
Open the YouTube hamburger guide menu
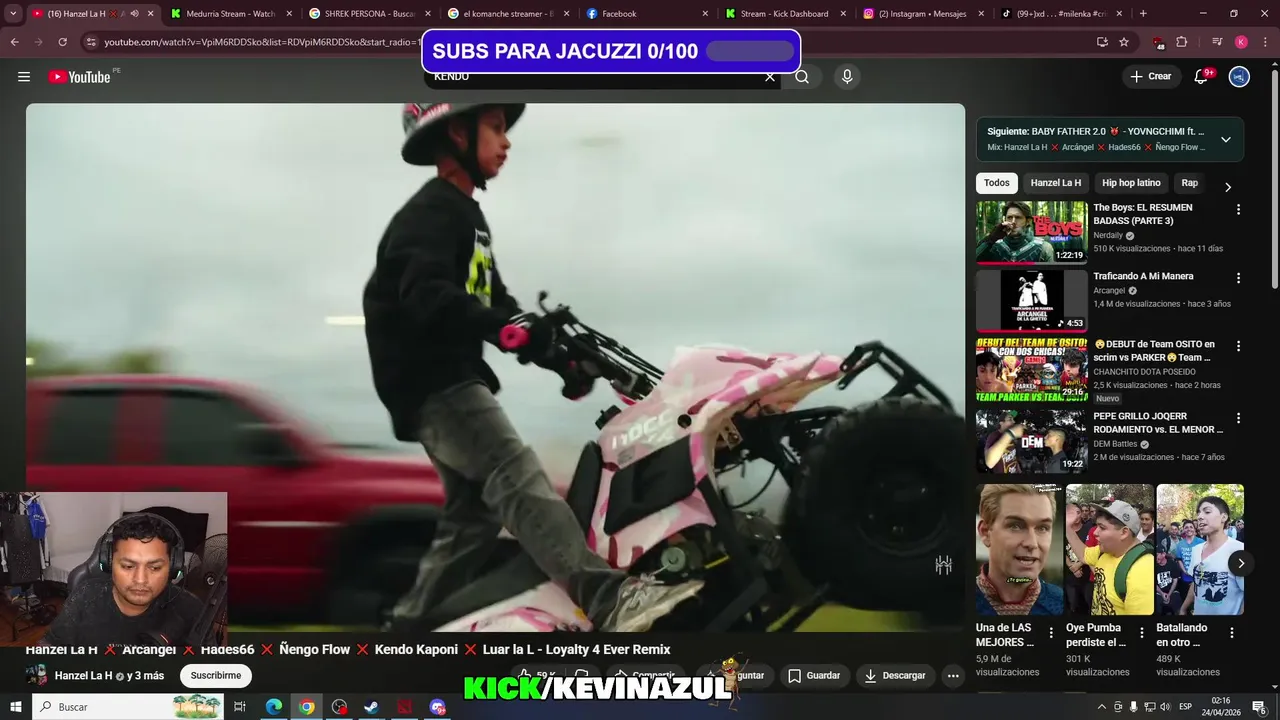[24, 77]
